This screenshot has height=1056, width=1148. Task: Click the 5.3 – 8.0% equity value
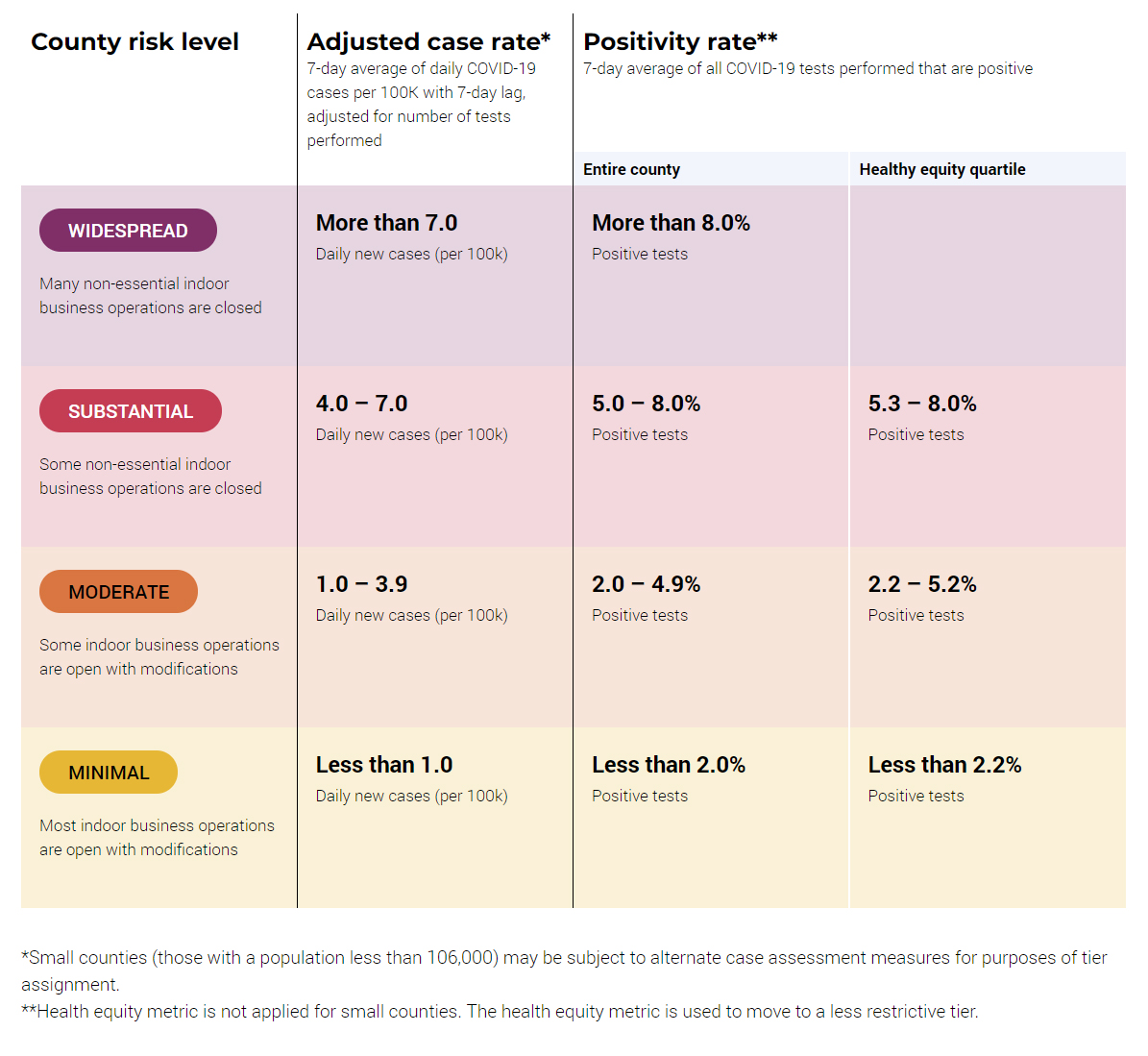(922, 404)
